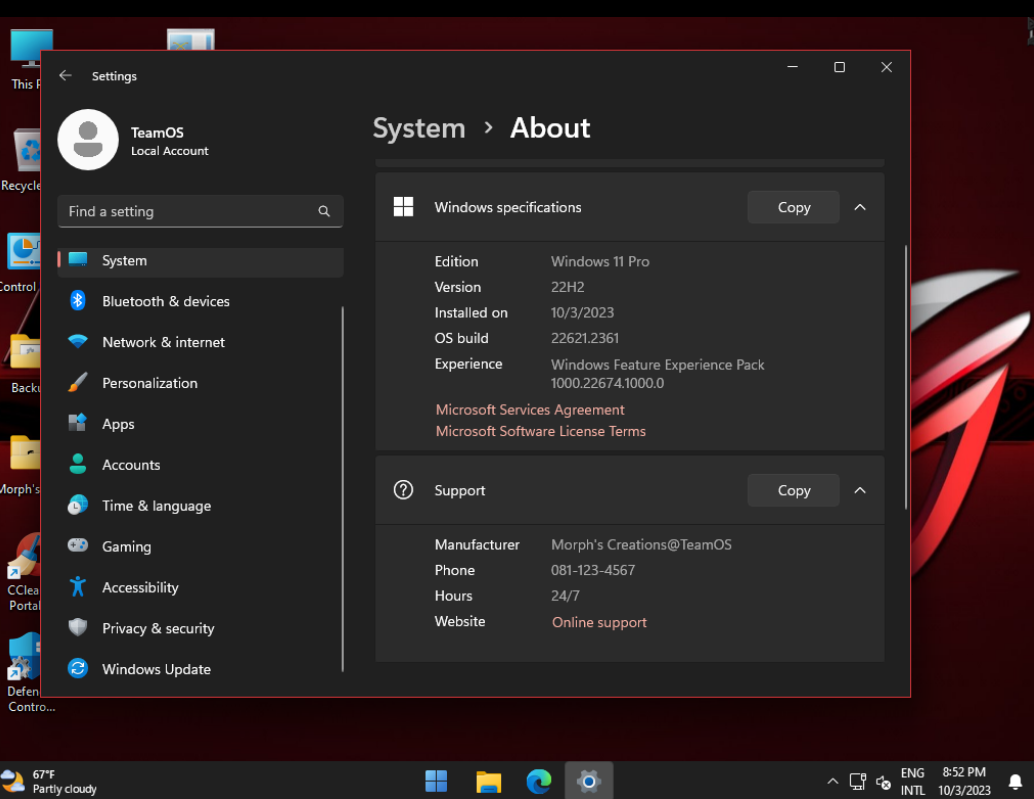Collapse the Windows specifications section
This screenshot has width=1034, height=799.
tap(860, 207)
